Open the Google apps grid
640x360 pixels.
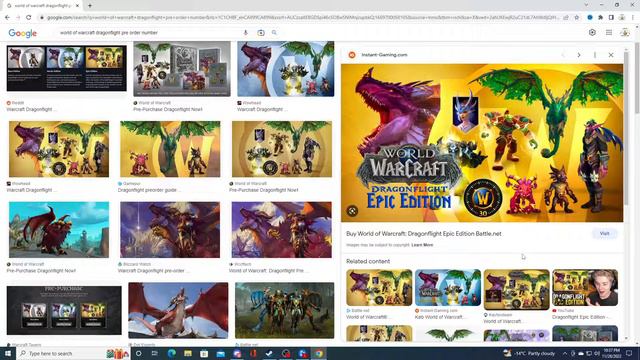click(x=609, y=33)
